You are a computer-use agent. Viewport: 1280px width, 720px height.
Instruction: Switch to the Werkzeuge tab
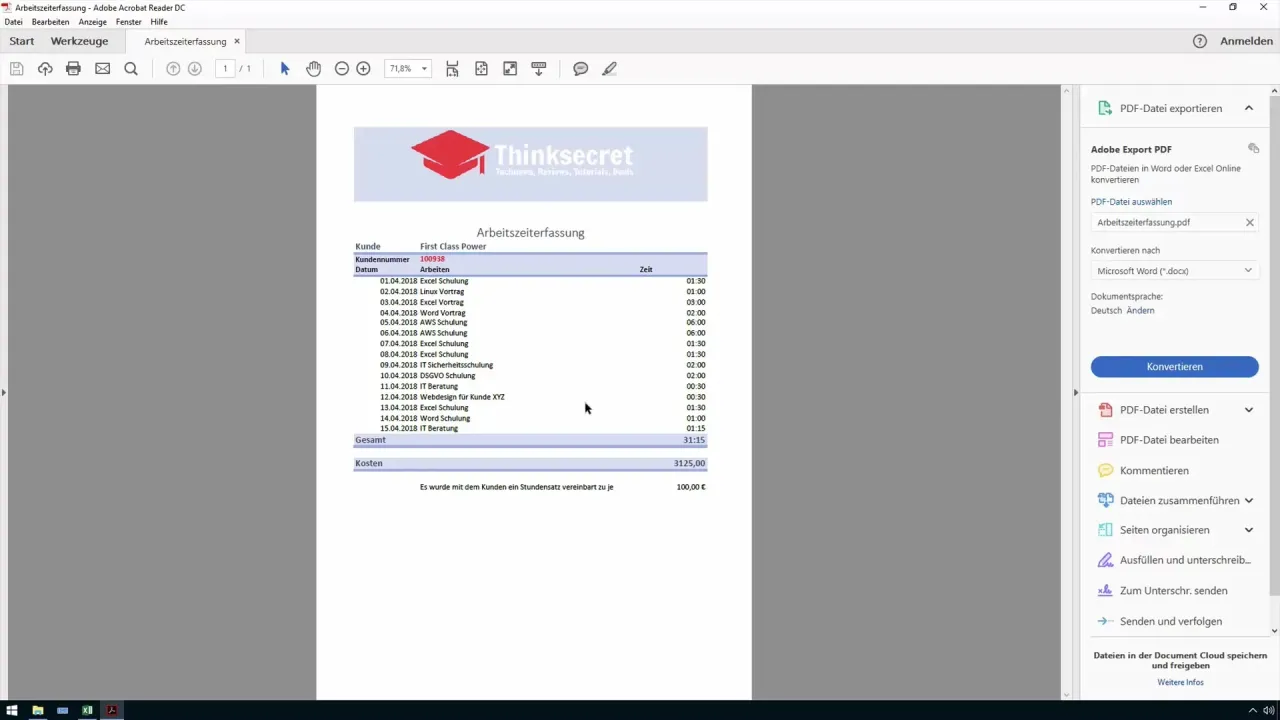(x=79, y=41)
